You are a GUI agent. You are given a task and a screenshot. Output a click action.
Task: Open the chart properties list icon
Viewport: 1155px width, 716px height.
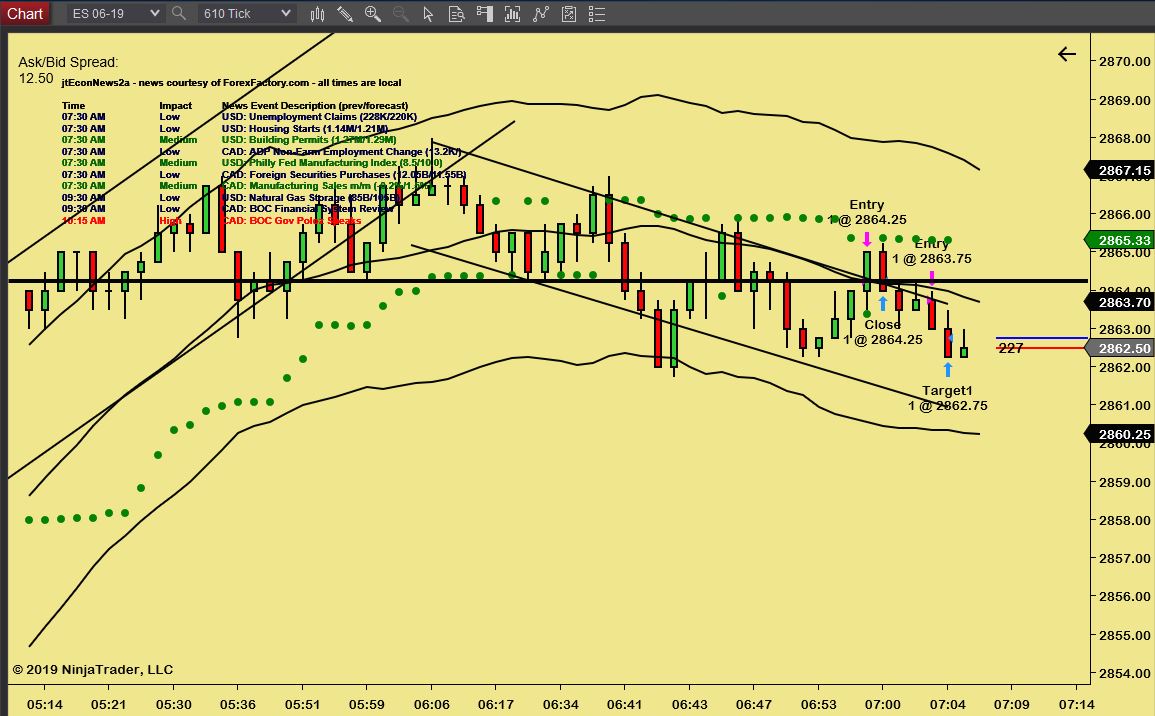click(x=597, y=13)
